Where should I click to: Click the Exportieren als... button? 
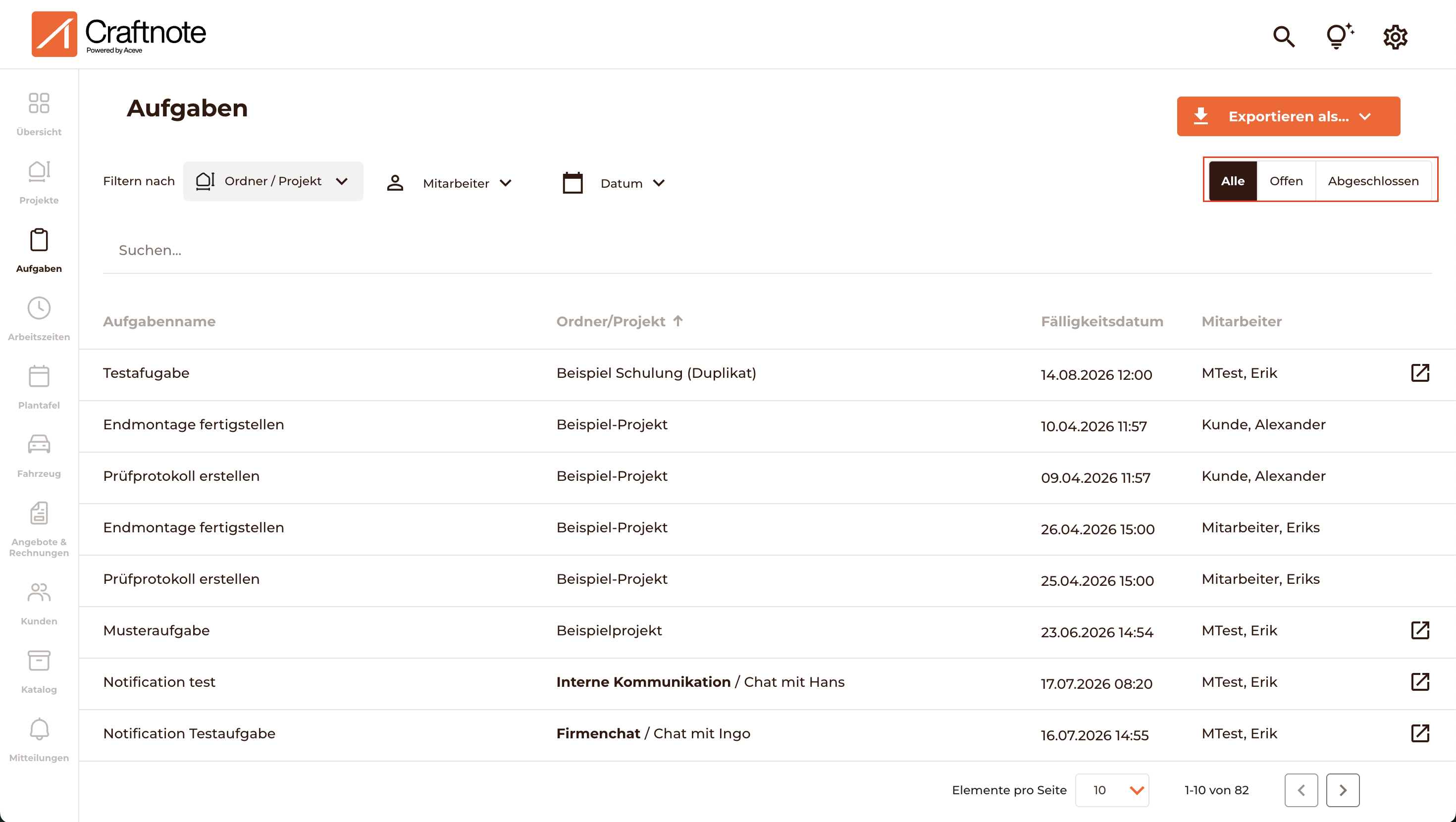click(x=1288, y=116)
